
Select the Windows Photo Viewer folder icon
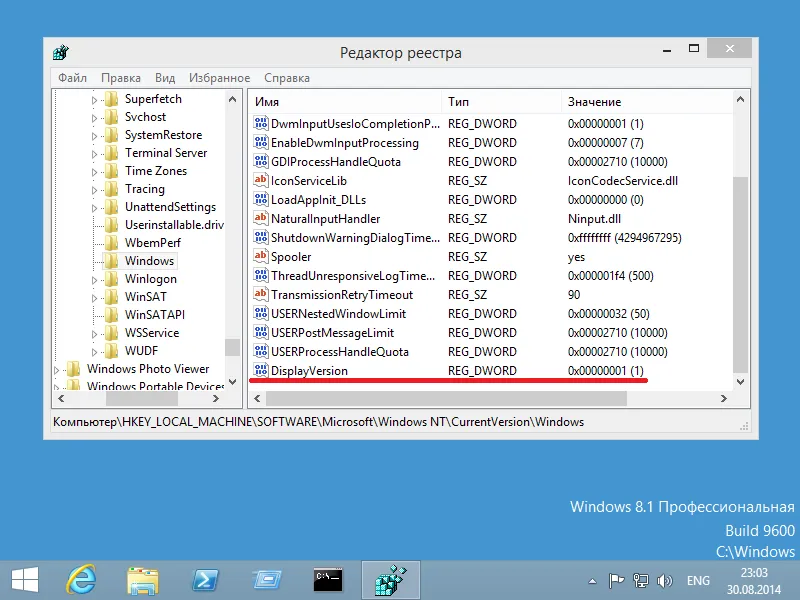click(74, 368)
